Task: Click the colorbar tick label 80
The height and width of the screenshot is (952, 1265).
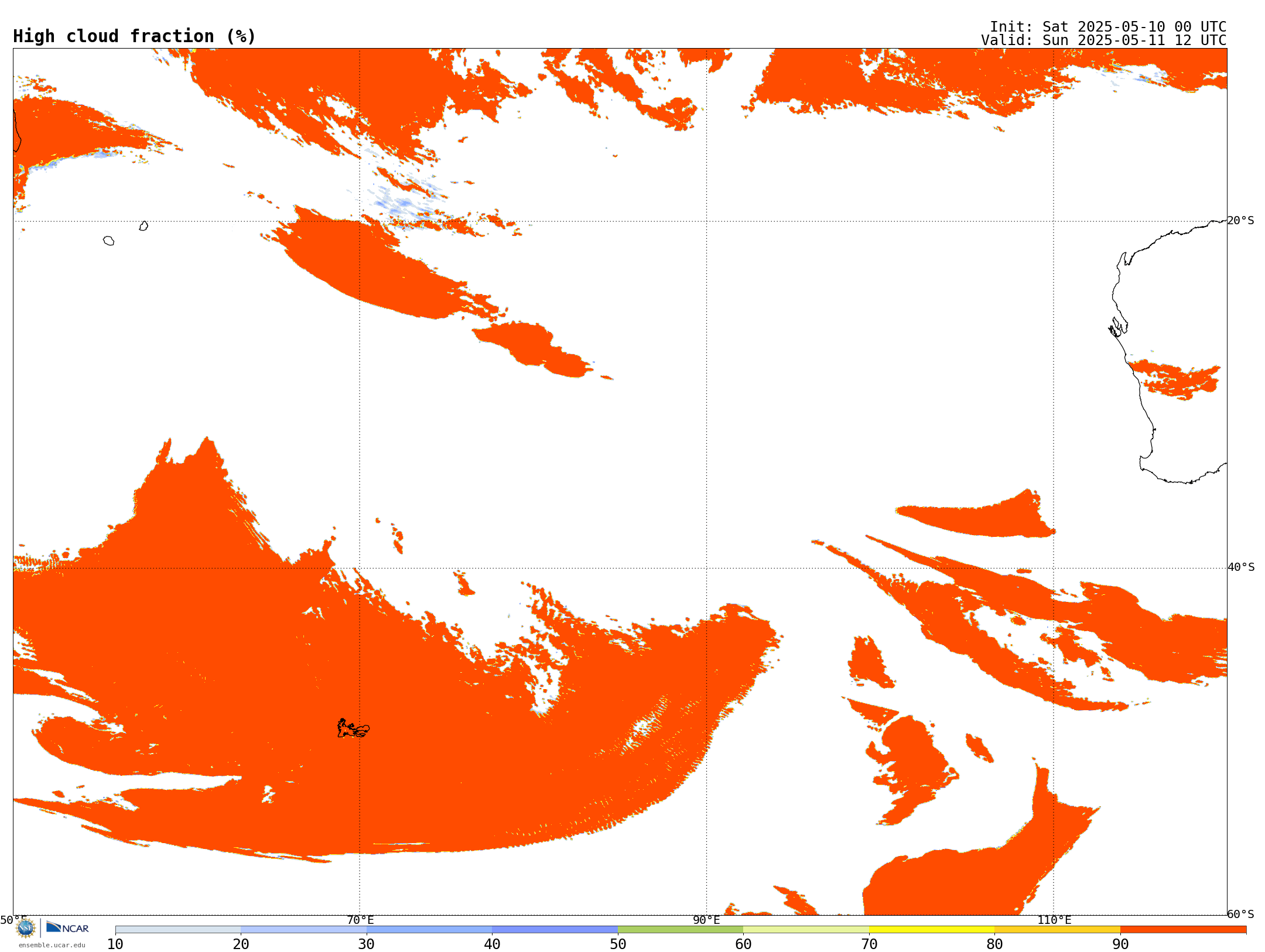Action: 994,944
